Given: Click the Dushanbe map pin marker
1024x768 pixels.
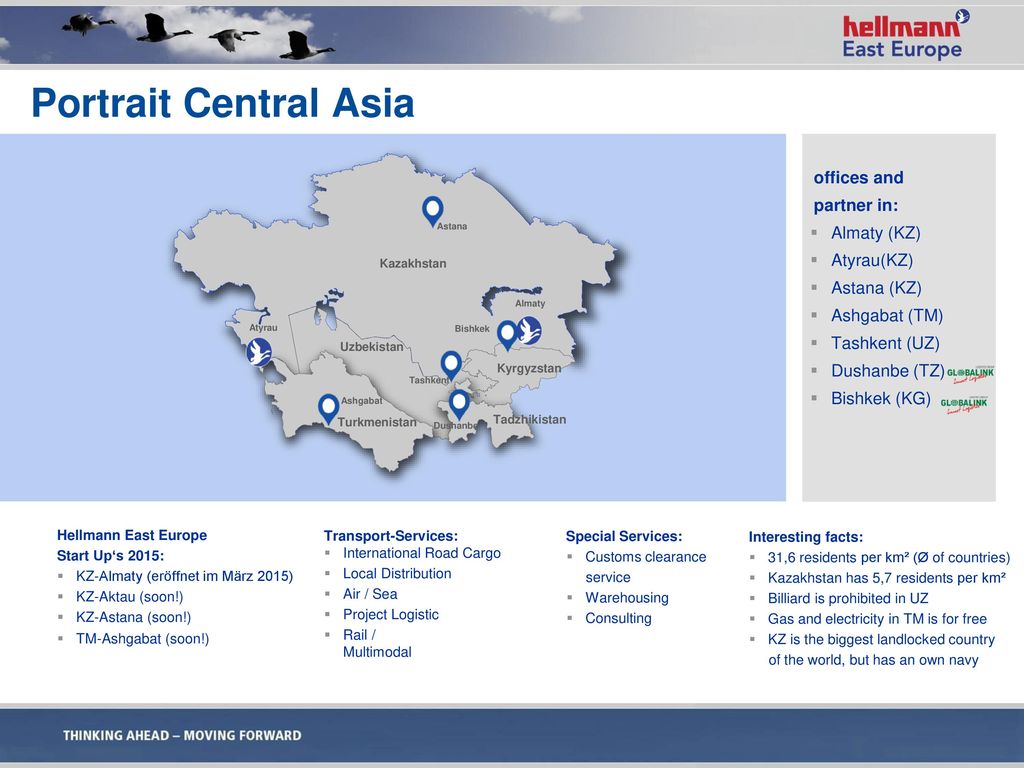Looking at the screenshot, I should 459,404.
